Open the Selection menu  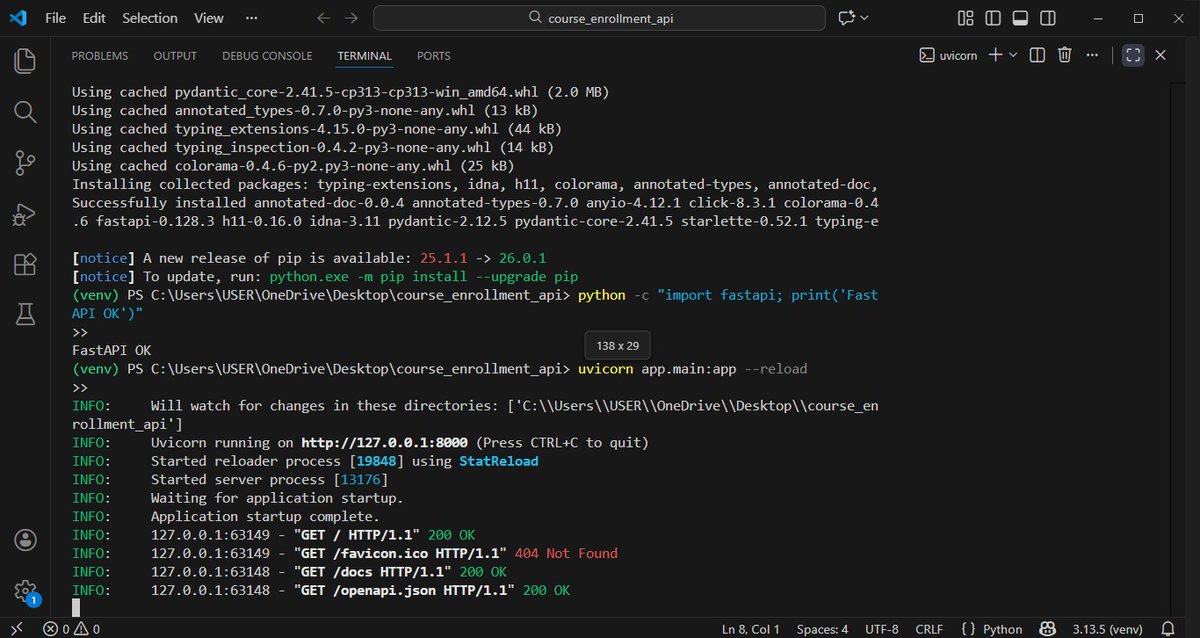[x=149, y=18]
